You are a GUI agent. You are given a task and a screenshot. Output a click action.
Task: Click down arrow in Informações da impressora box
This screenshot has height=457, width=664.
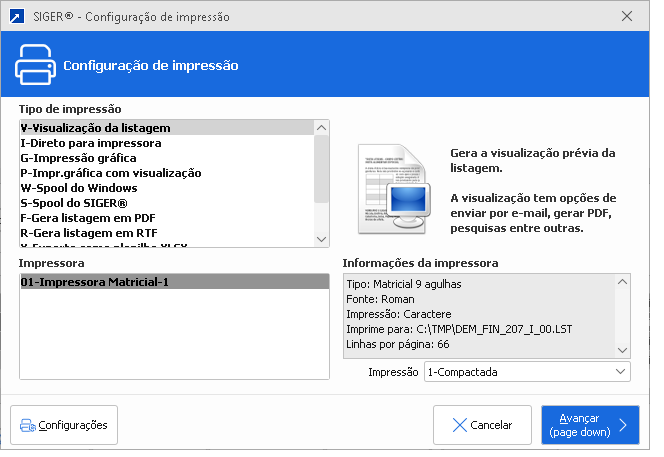[622, 350]
